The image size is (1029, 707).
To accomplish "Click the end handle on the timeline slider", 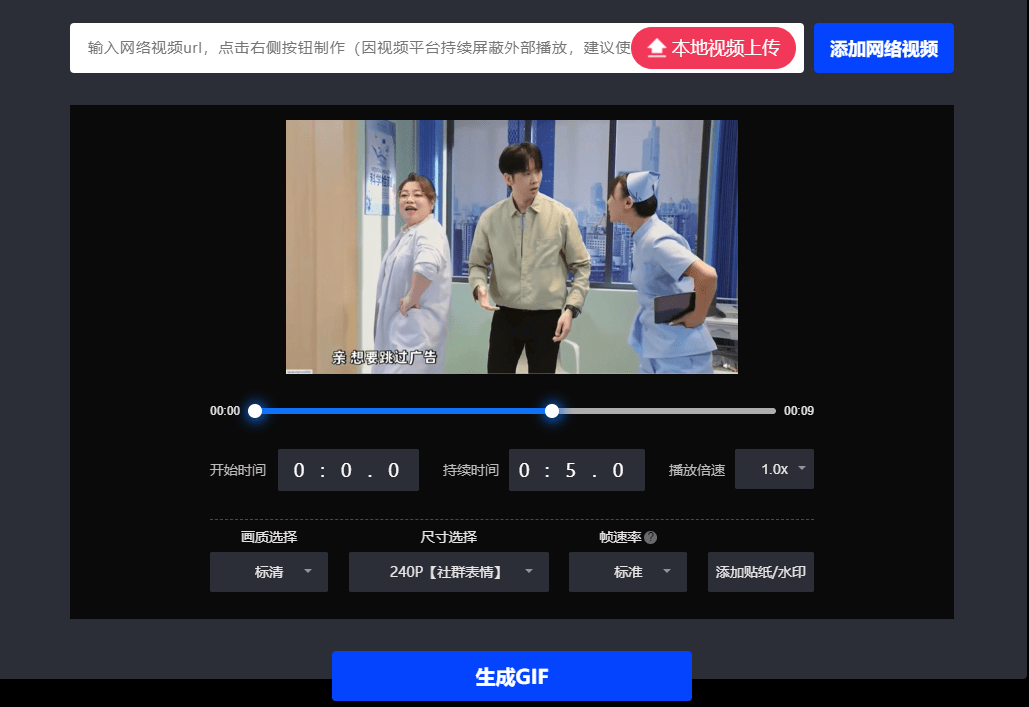I will coord(552,411).
